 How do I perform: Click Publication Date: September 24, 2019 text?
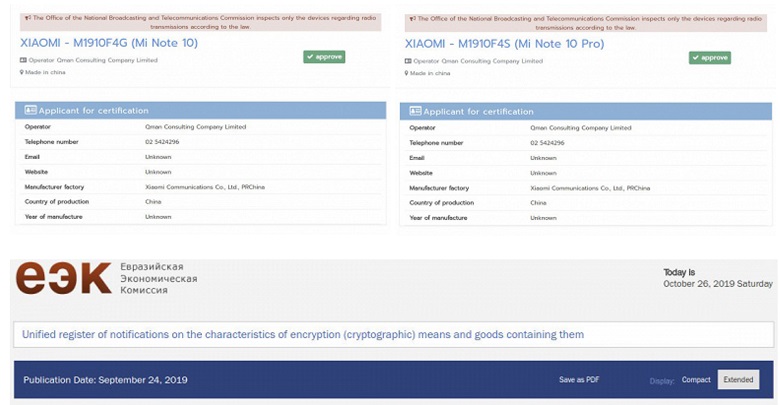105,380
